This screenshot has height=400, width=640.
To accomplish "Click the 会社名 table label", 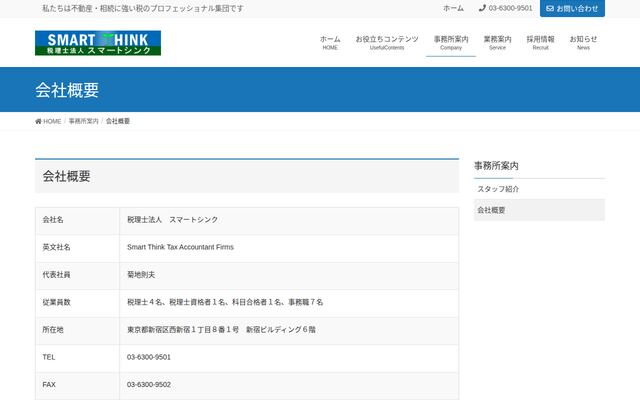I will [53, 220].
